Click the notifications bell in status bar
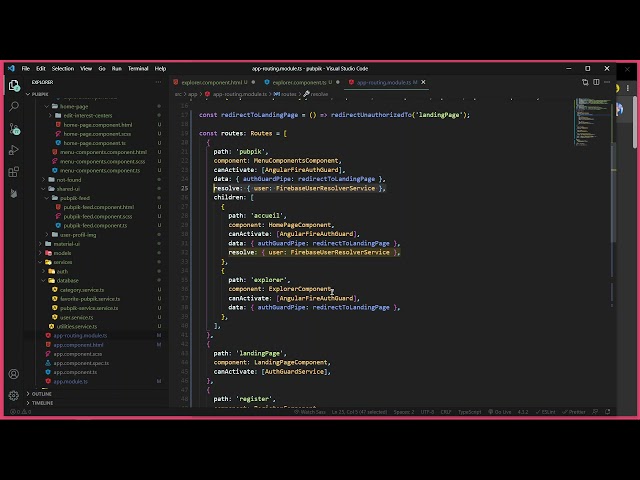This screenshot has height=480, width=640. (608, 412)
